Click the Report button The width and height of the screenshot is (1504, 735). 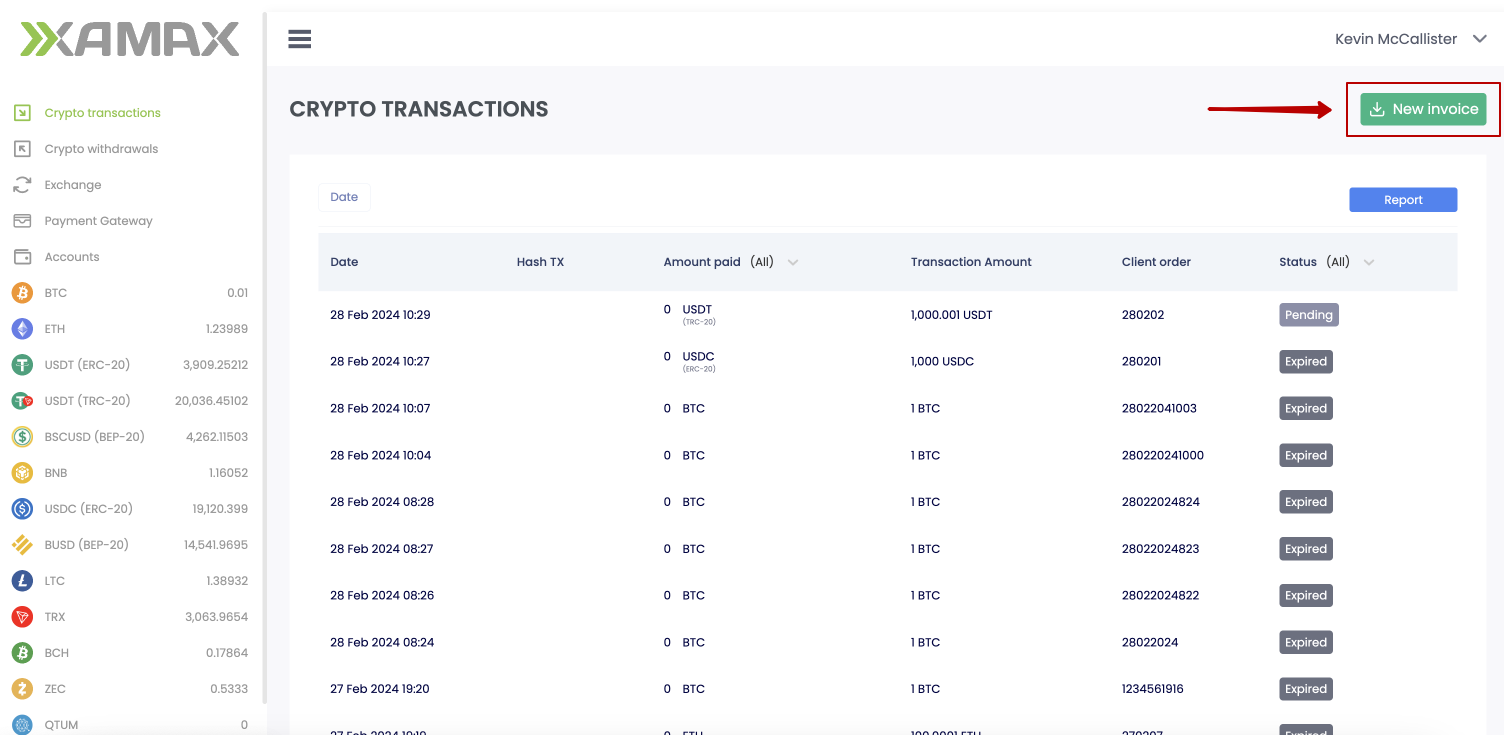tap(1403, 200)
